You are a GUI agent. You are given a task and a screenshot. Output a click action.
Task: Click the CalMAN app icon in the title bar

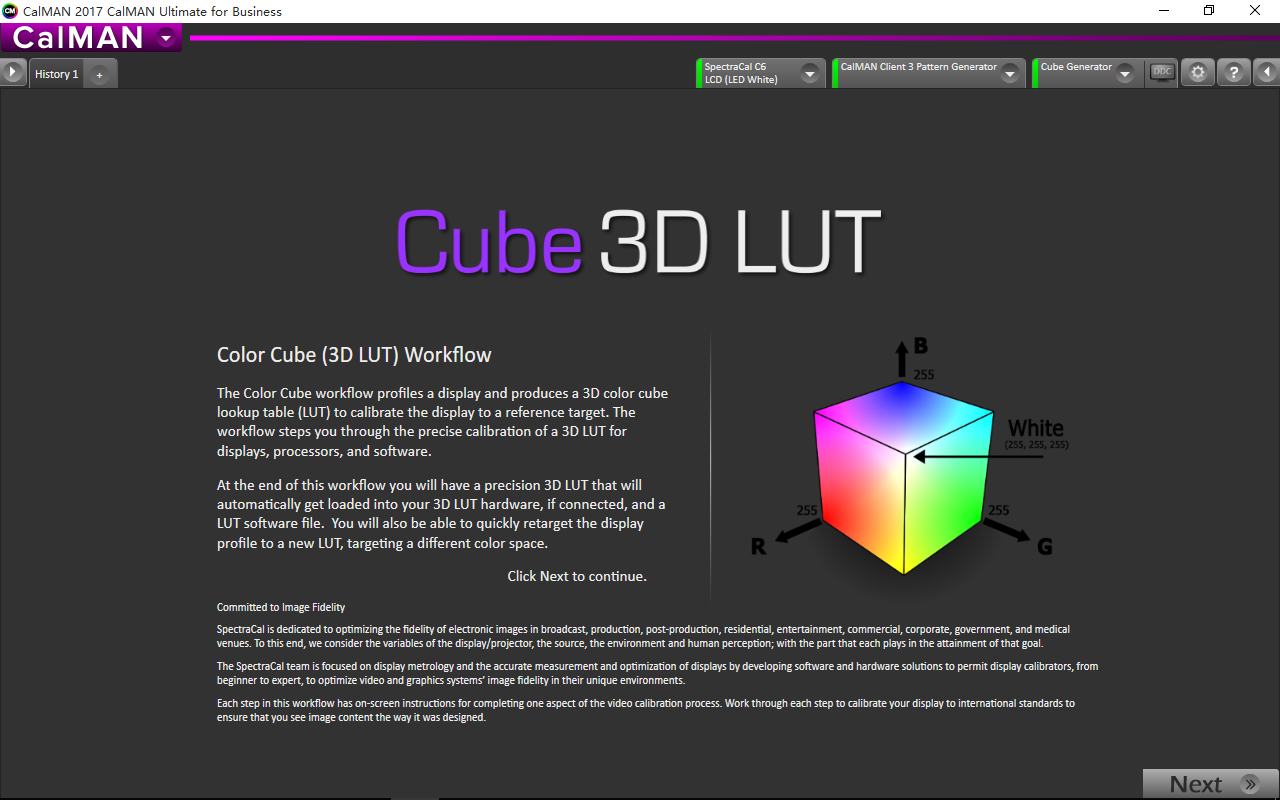click(10, 11)
